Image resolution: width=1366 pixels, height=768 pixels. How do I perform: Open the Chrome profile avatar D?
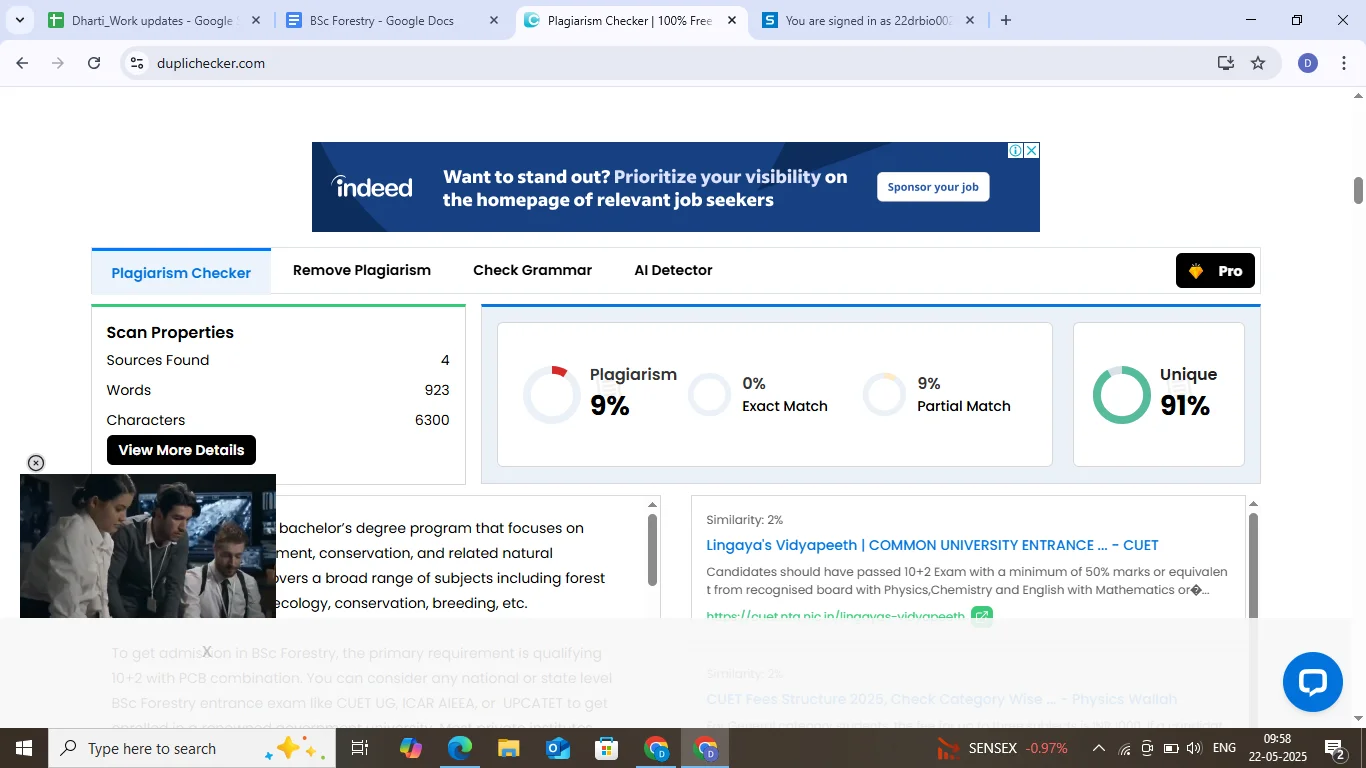click(1308, 63)
